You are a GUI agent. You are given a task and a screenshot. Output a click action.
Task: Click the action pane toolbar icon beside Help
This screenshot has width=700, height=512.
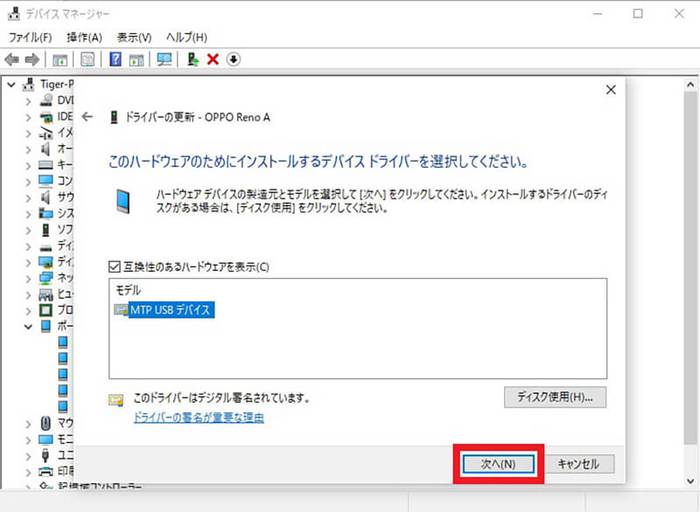(137, 59)
